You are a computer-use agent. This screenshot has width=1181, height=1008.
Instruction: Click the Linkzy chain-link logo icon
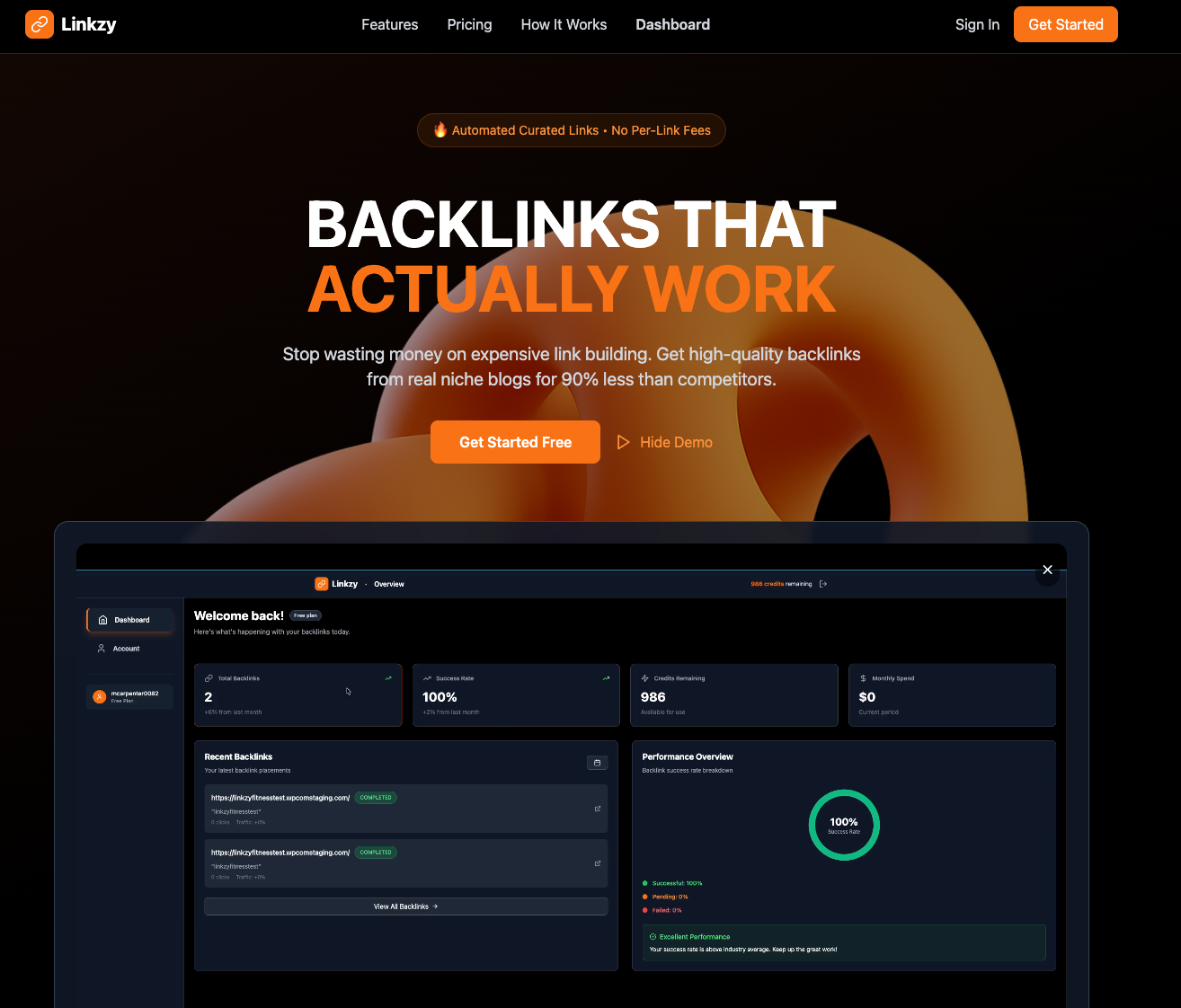pyautogui.click(x=40, y=24)
